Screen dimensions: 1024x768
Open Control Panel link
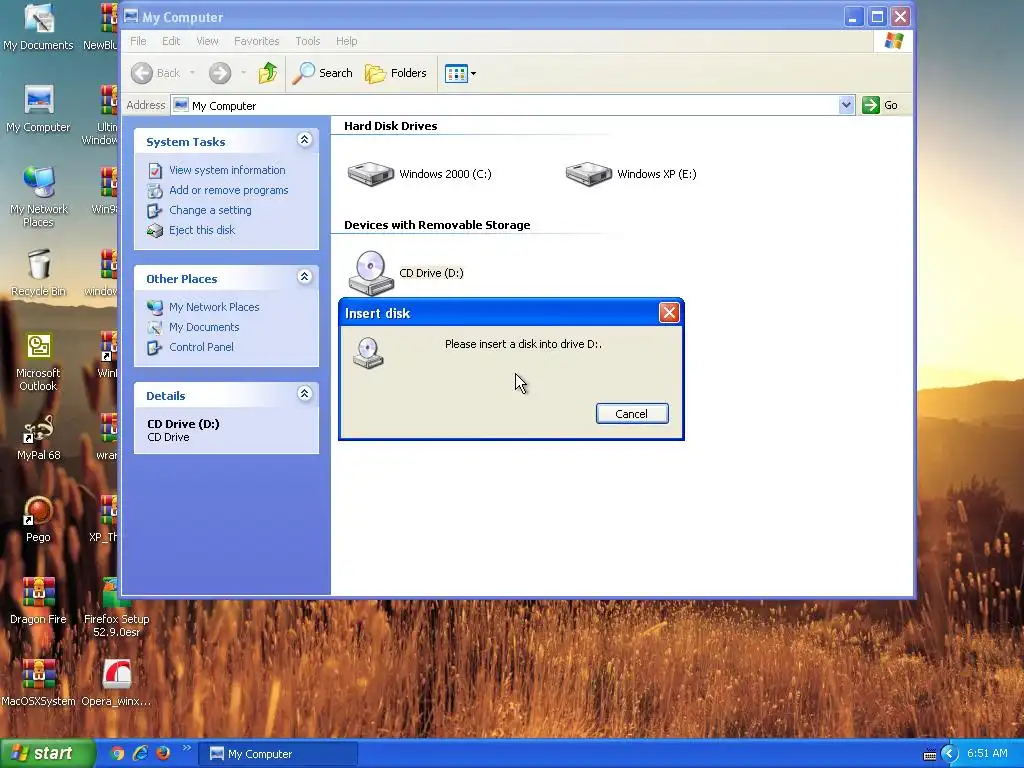tap(201, 347)
